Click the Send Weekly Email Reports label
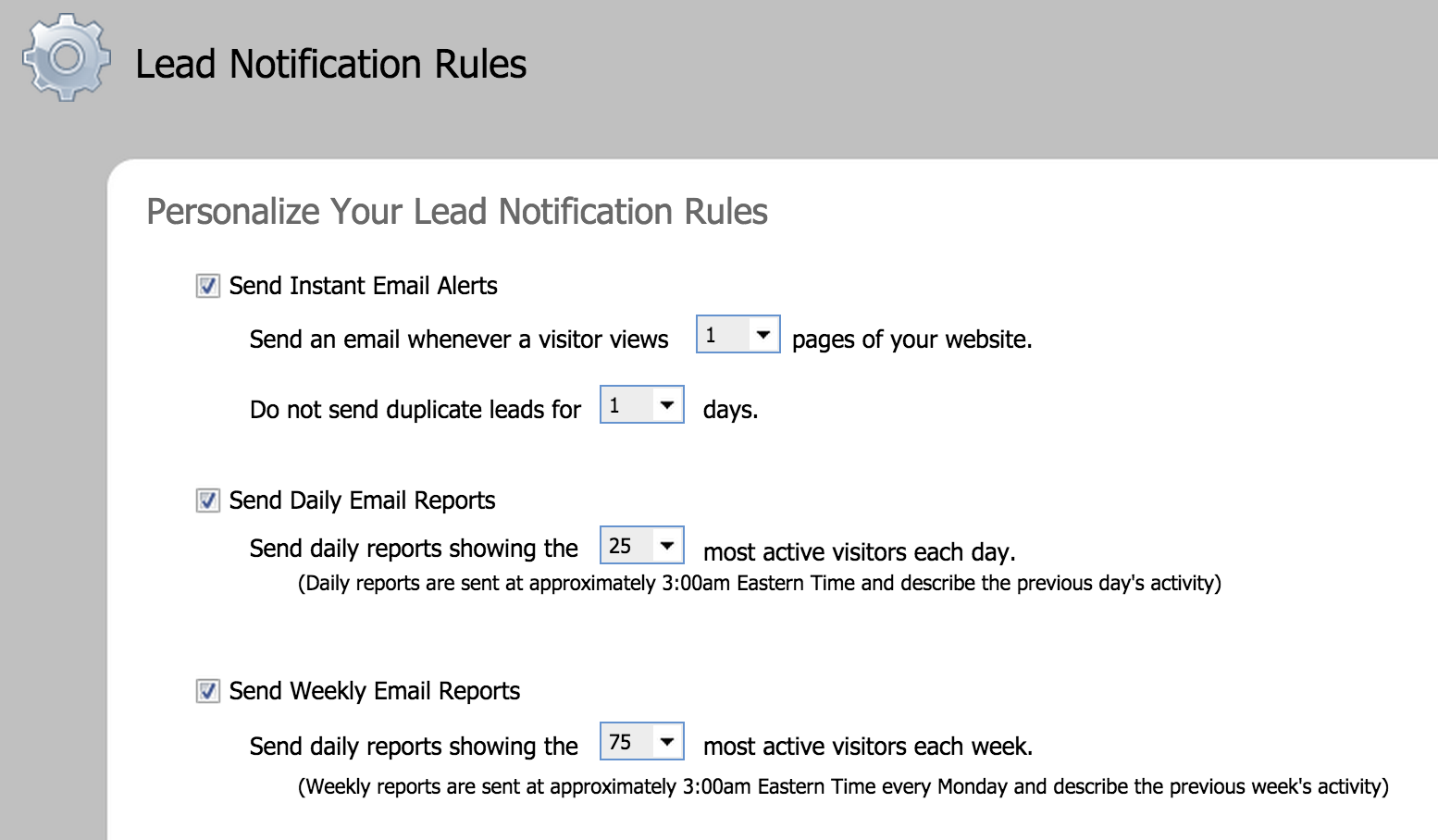Image resolution: width=1438 pixels, height=840 pixels. (x=375, y=691)
